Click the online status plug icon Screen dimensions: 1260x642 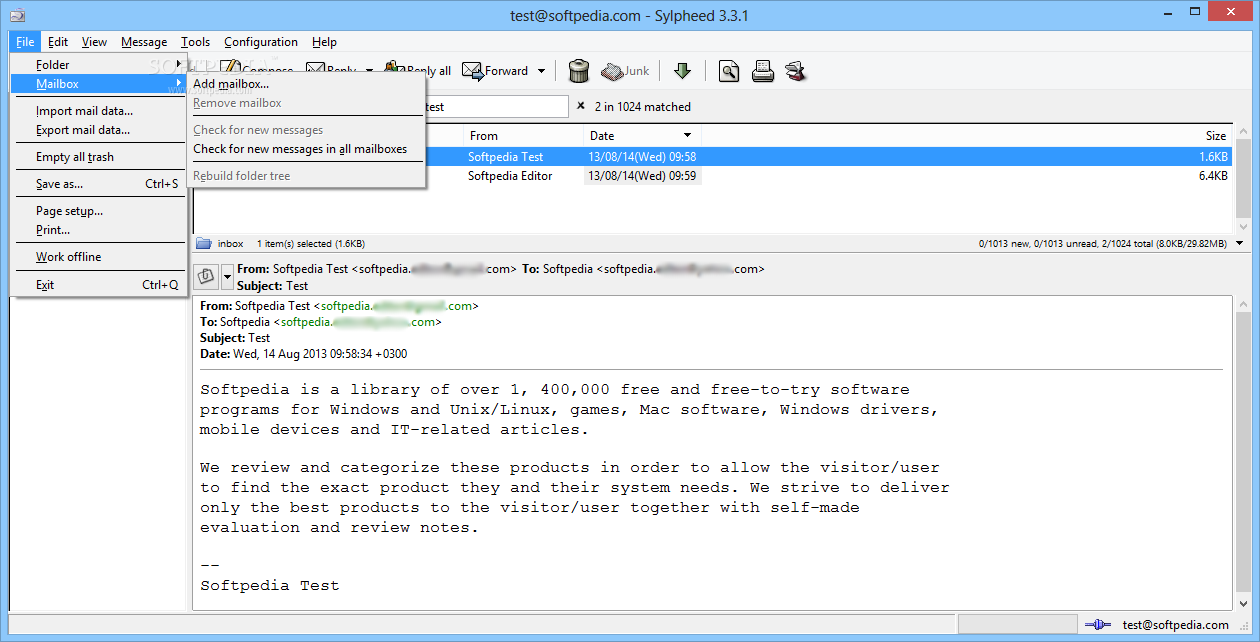point(1098,625)
